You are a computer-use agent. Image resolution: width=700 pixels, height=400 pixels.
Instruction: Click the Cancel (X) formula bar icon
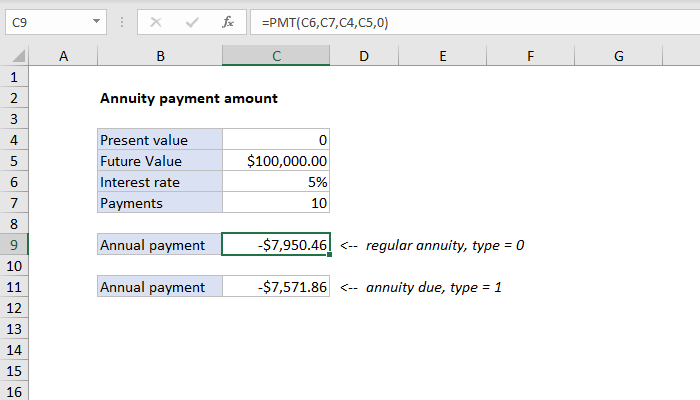click(x=156, y=20)
